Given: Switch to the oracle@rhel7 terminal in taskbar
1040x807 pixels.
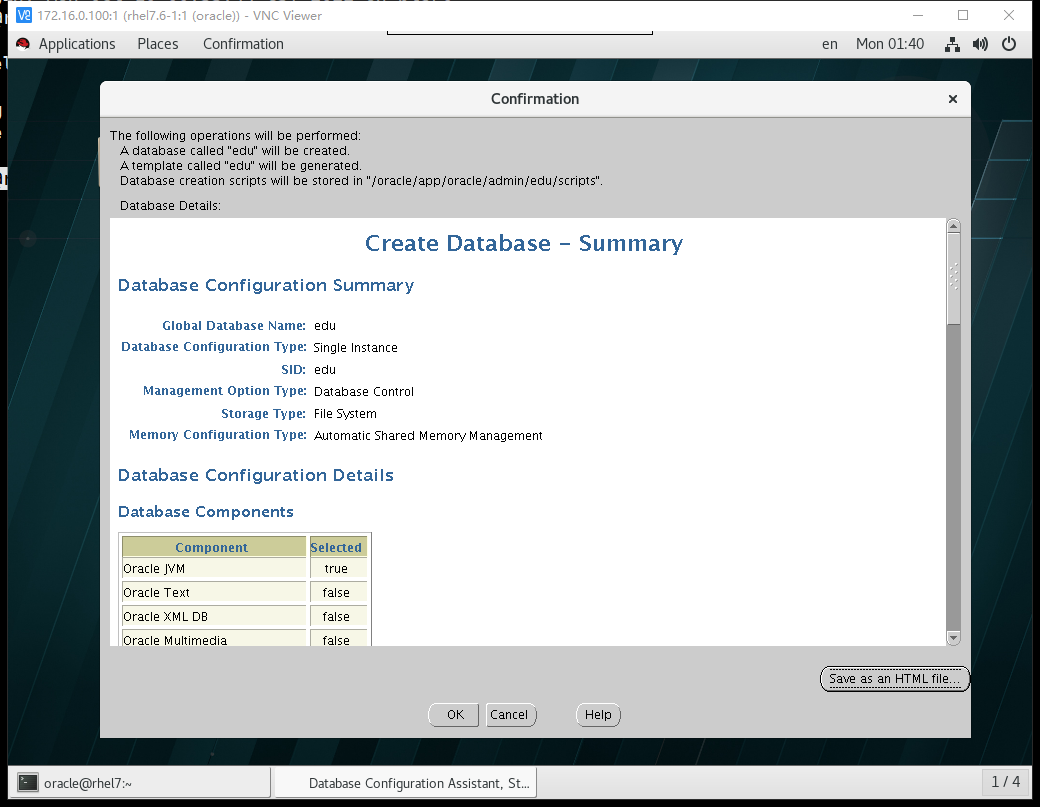Looking at the screenshot, I should click(140, 783).
